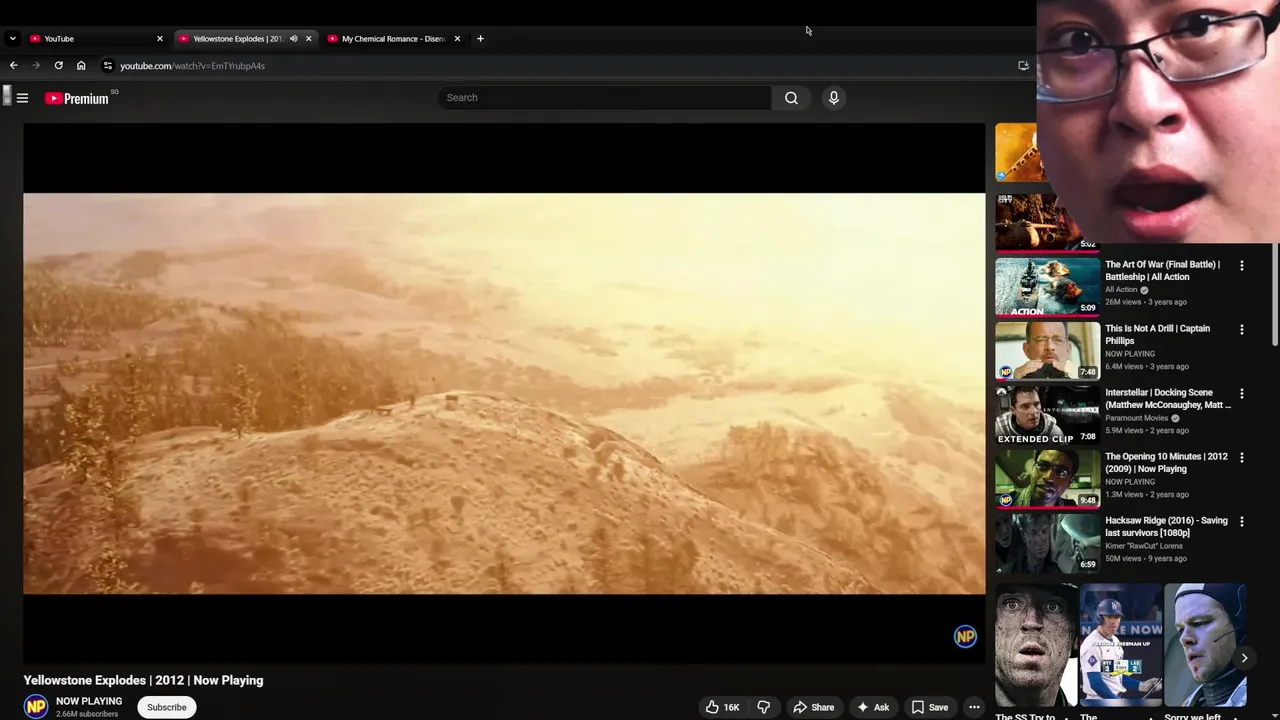Open options for Opening 10 Minutes video
The height and width of the screenshot is (720, 1280).
pos(1242,458)
